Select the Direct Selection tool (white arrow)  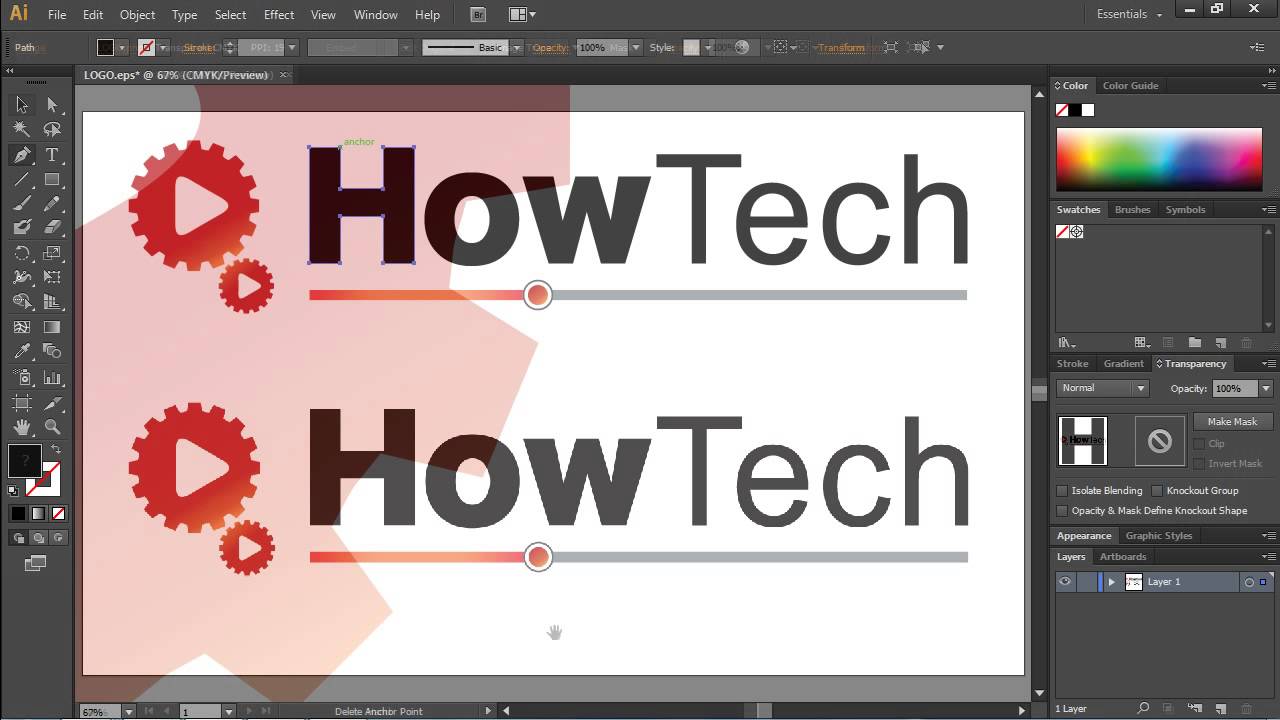[x=52, y=105]
